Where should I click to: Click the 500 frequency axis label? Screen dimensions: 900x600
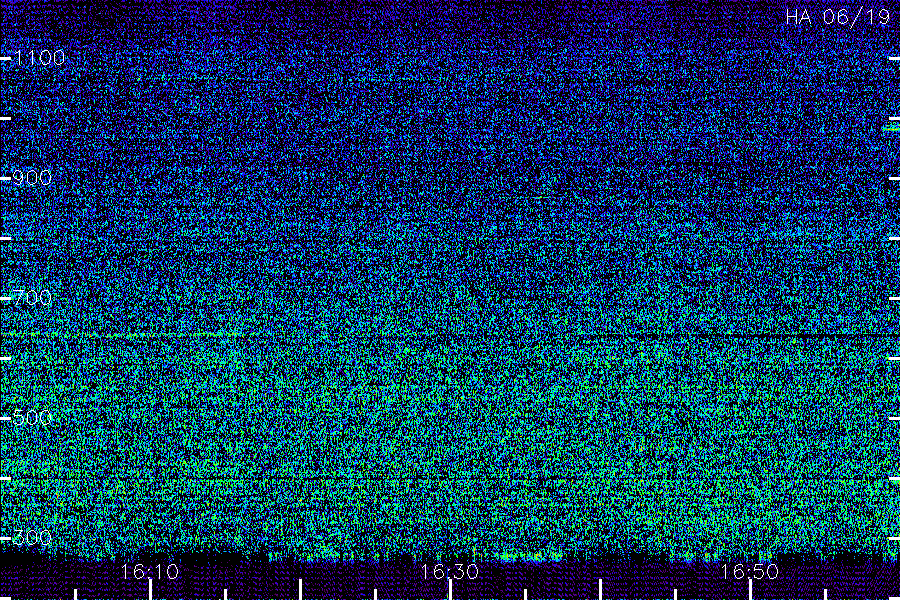pyautogui.click(x=32, y=418)
